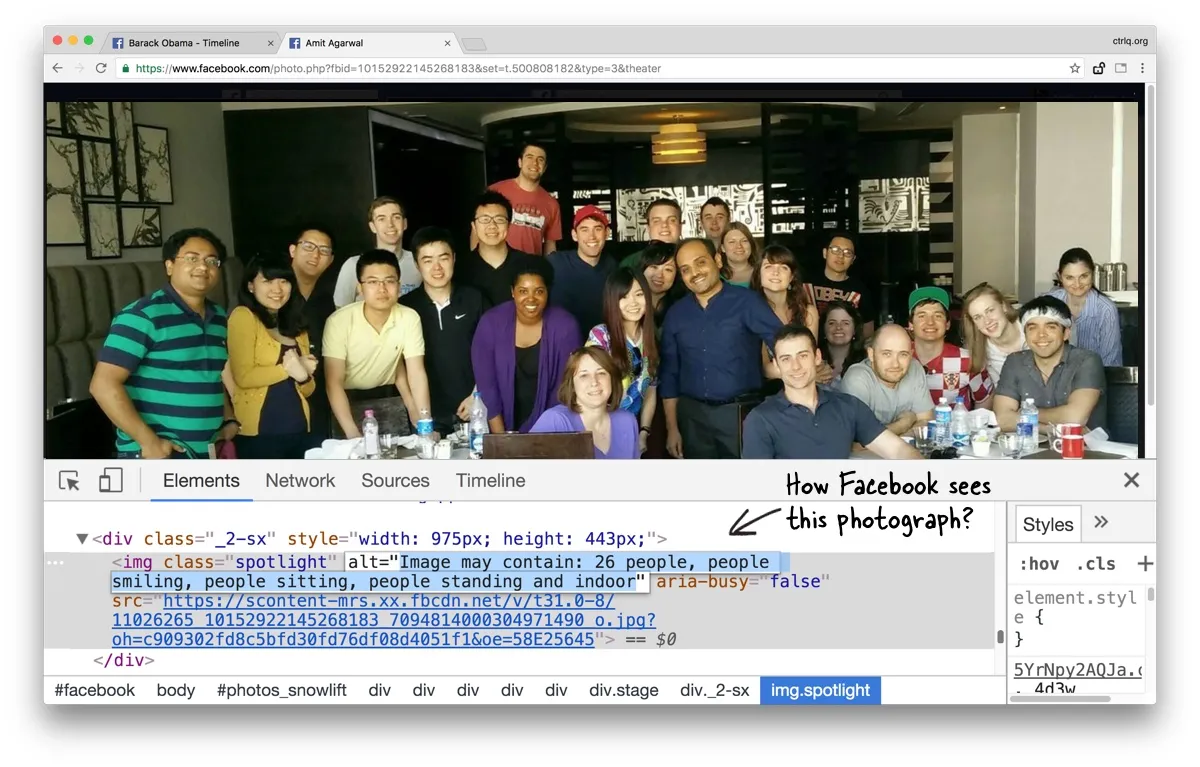Toggle the :hov pseudo-class pane
Image resolution: width=1200 pixels, height=767 pixels.
tap(1038, 563)
